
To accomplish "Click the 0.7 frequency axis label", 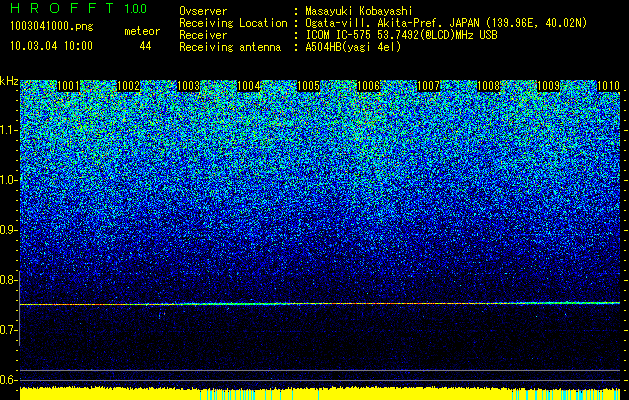I will [8, 330].
